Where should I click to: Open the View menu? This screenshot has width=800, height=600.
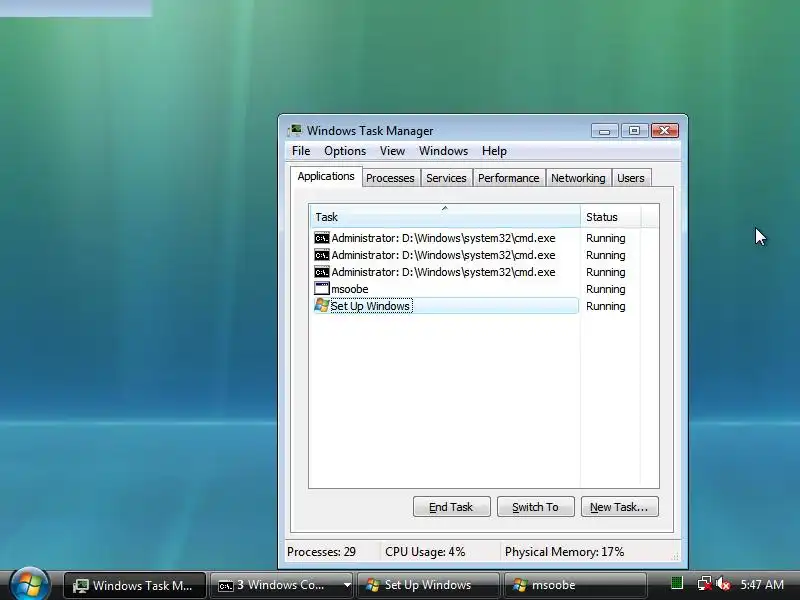pyautogui.click(x=392, y=151)
